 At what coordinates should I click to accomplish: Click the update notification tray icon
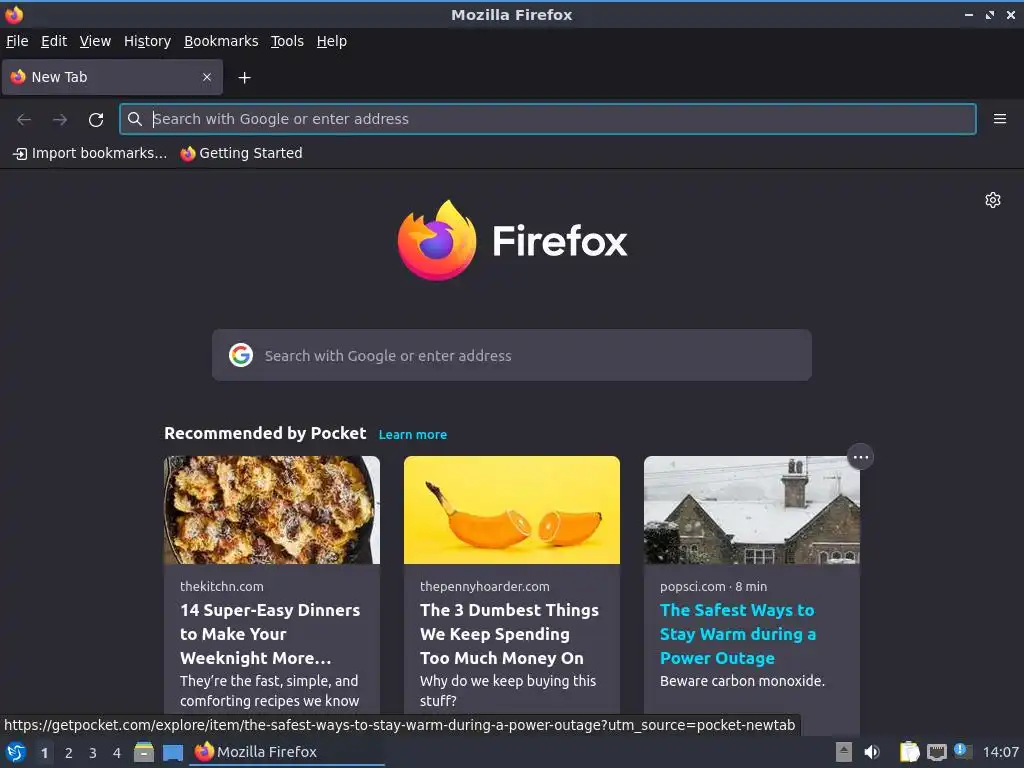tap(963, 751)
